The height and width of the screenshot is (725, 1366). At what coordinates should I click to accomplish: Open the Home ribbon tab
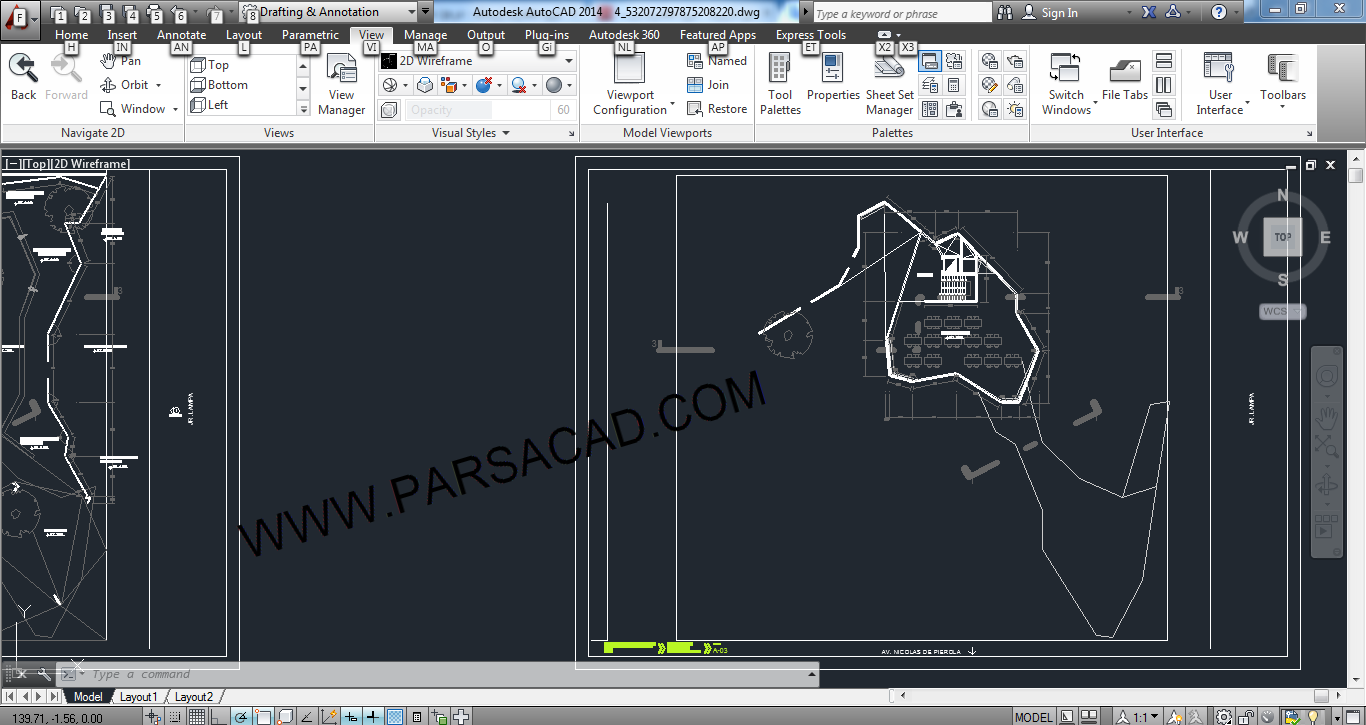pos(71,34)
